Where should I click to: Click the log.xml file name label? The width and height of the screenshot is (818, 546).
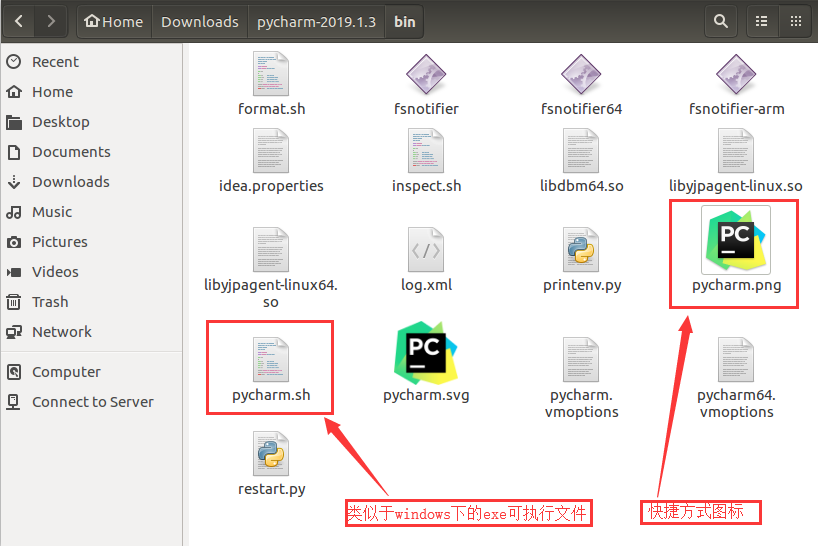[x=426, y=285]
